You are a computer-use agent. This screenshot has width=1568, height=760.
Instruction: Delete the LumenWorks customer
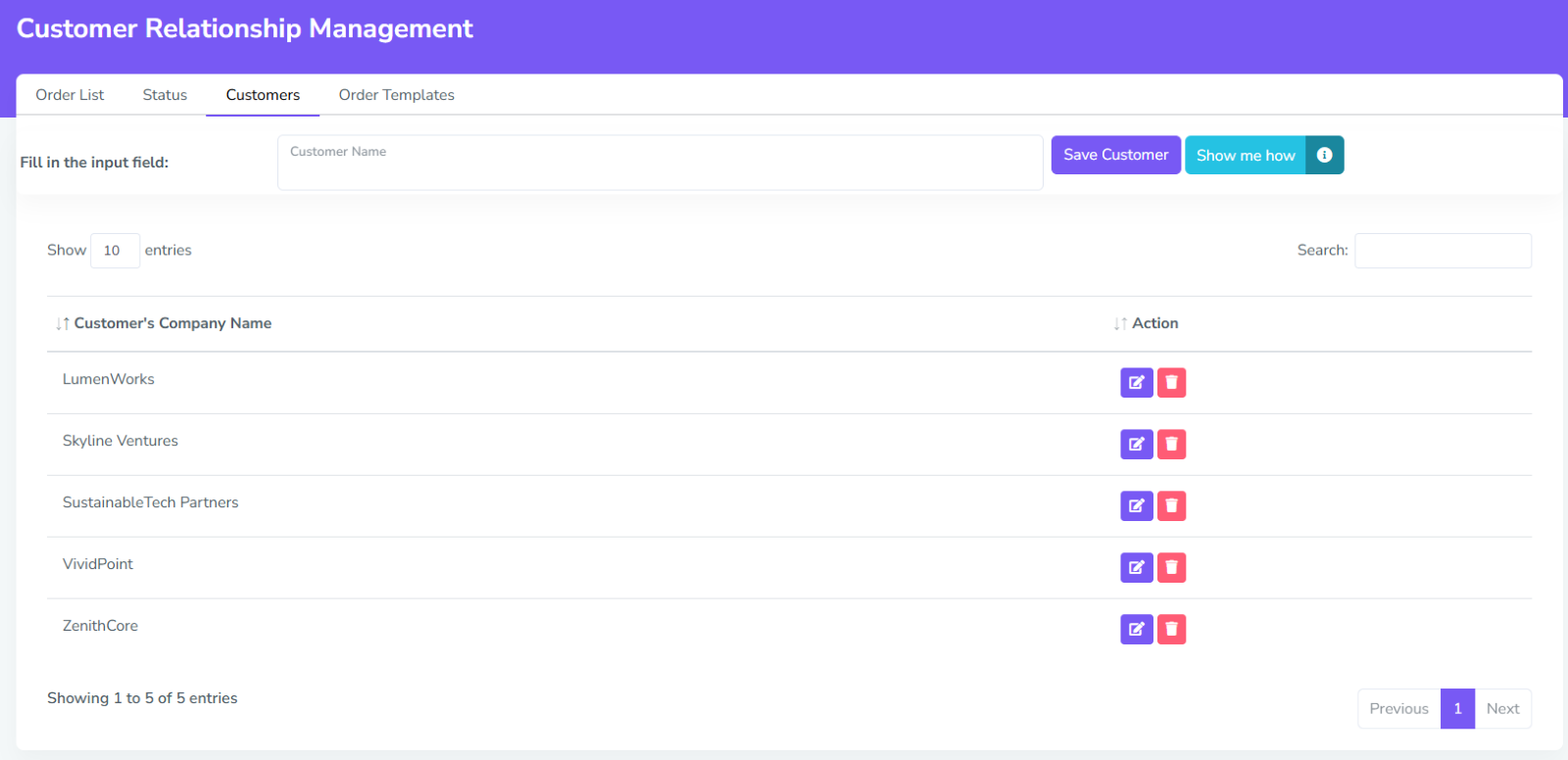(x=1171, y=383)
